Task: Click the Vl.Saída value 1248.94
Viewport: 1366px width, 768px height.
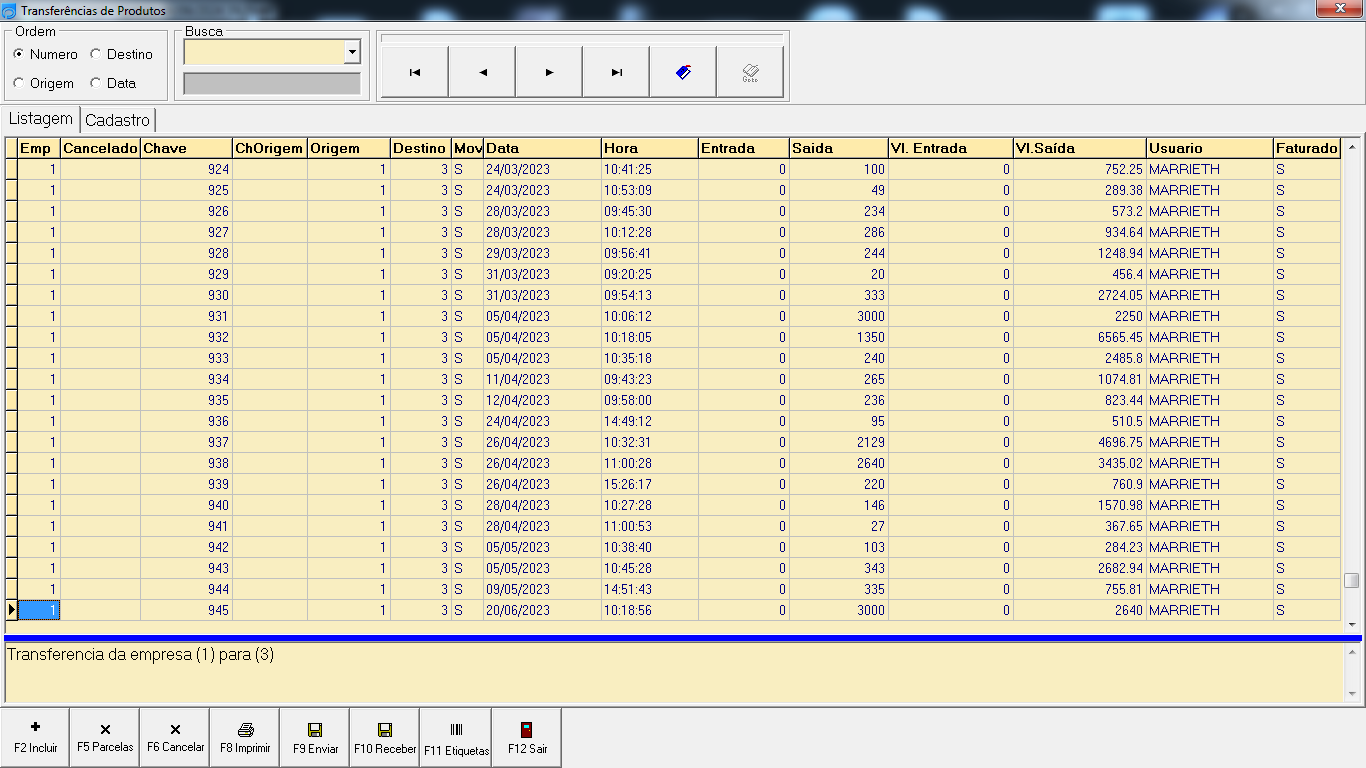Action: point(1079,253)
